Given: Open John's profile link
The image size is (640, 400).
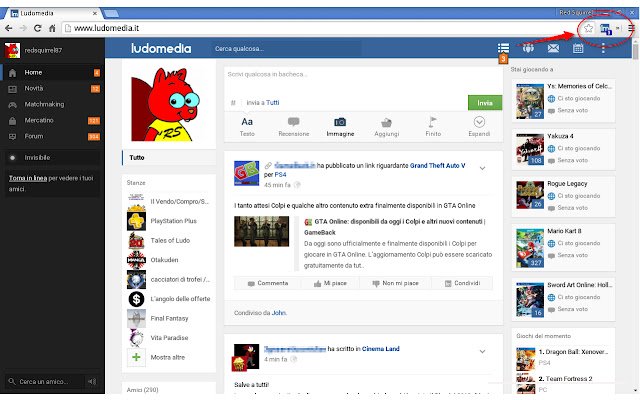Looking at the screenshot, I should click(x=279, y=313).
